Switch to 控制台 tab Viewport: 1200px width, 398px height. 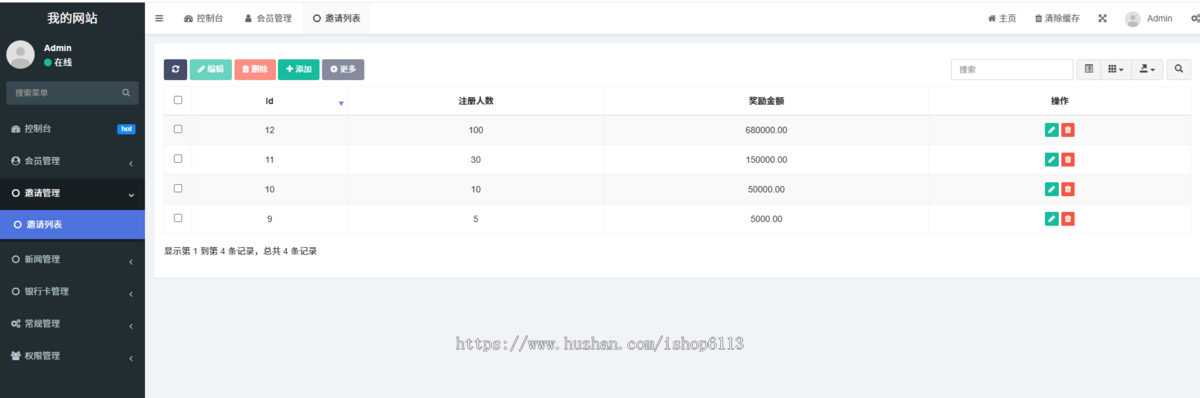(x=204, y=18)
